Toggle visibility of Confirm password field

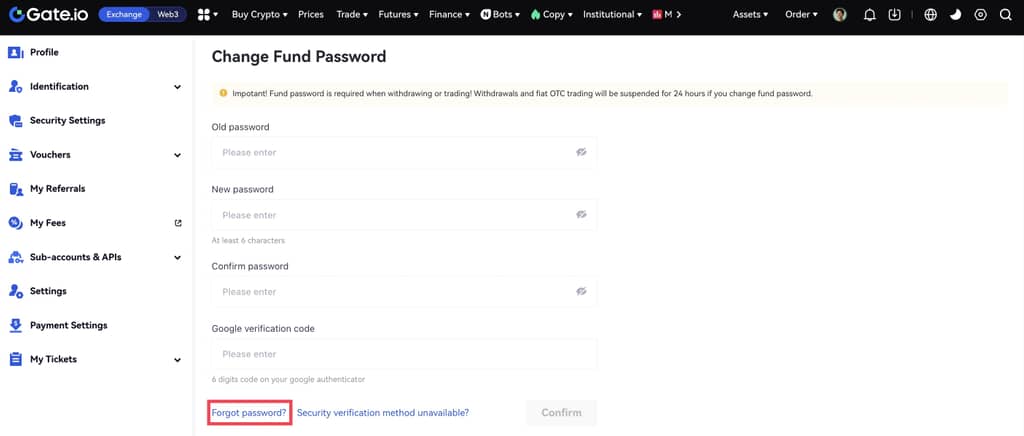tap(581, 292)
